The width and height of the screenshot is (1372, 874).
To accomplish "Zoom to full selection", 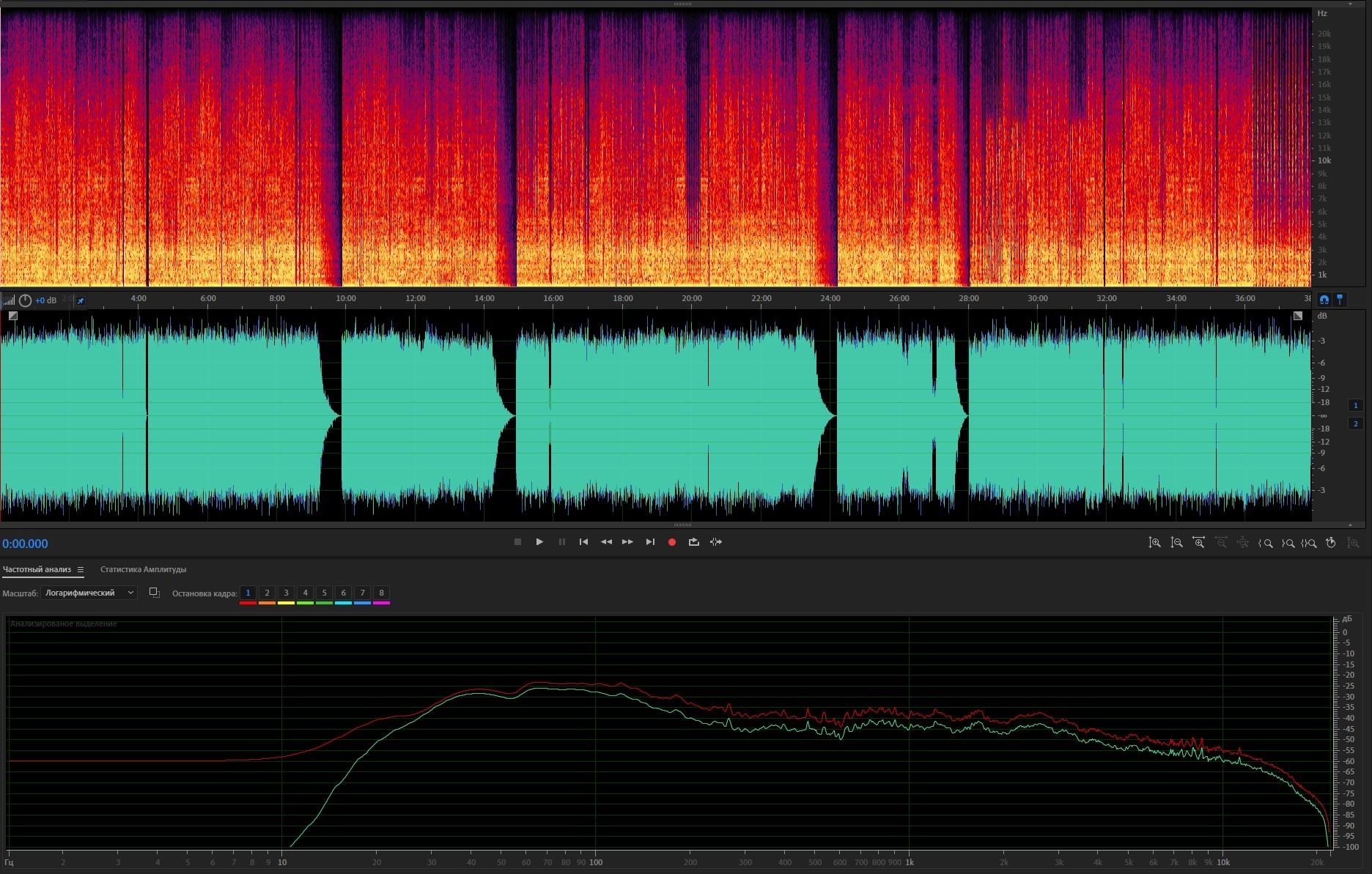I will tap(1309, 543).
